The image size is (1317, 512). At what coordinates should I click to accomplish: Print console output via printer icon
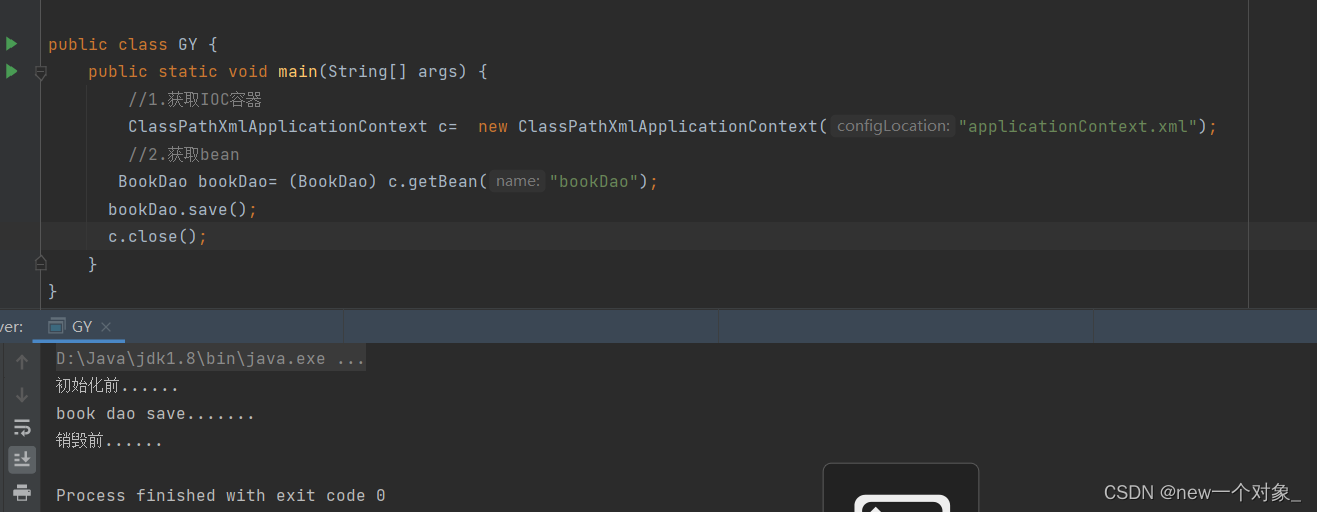(x=22, y=491)
